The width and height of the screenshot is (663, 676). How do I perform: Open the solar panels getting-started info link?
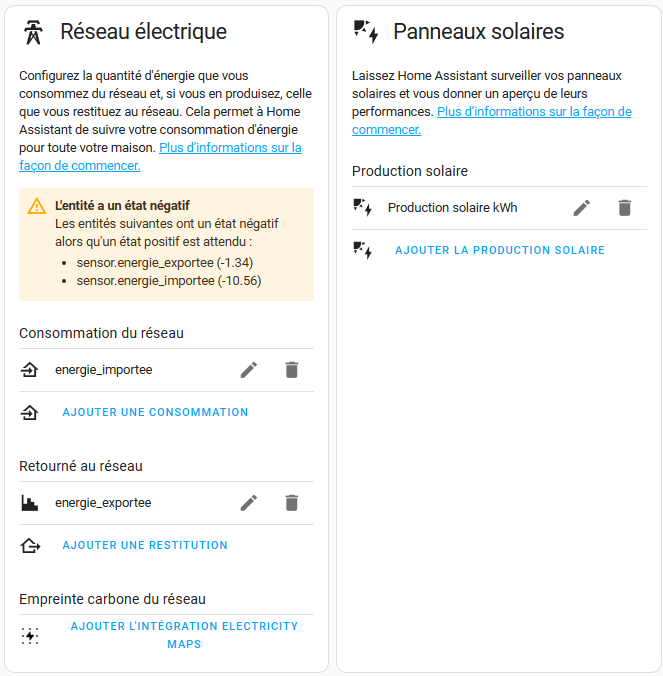point(491,121)
